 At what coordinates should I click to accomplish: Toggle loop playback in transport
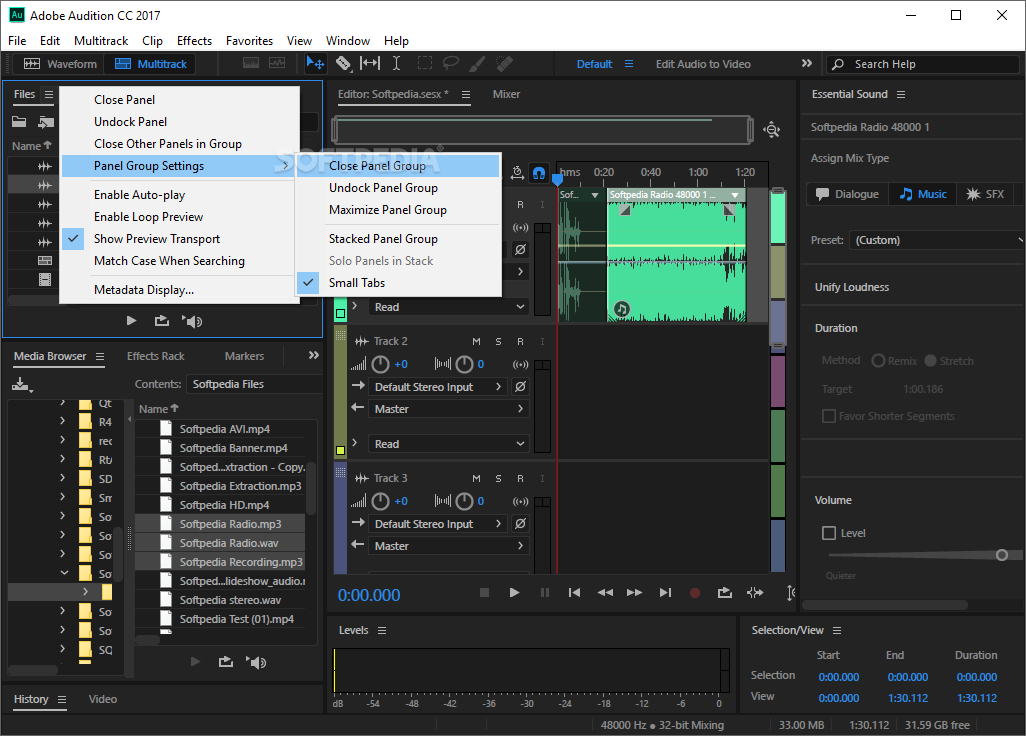pyautogui.click(x=724, y=593)
